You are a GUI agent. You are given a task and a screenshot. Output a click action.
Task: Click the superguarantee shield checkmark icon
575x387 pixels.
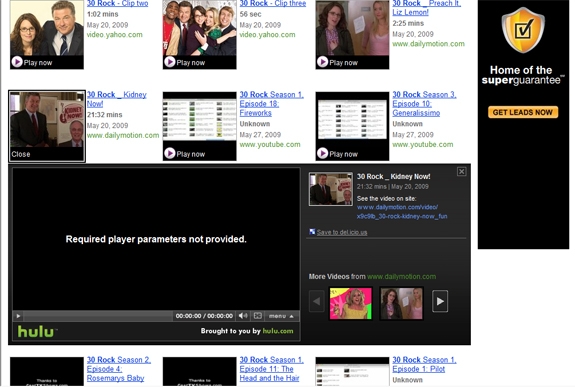click(523, 30)
